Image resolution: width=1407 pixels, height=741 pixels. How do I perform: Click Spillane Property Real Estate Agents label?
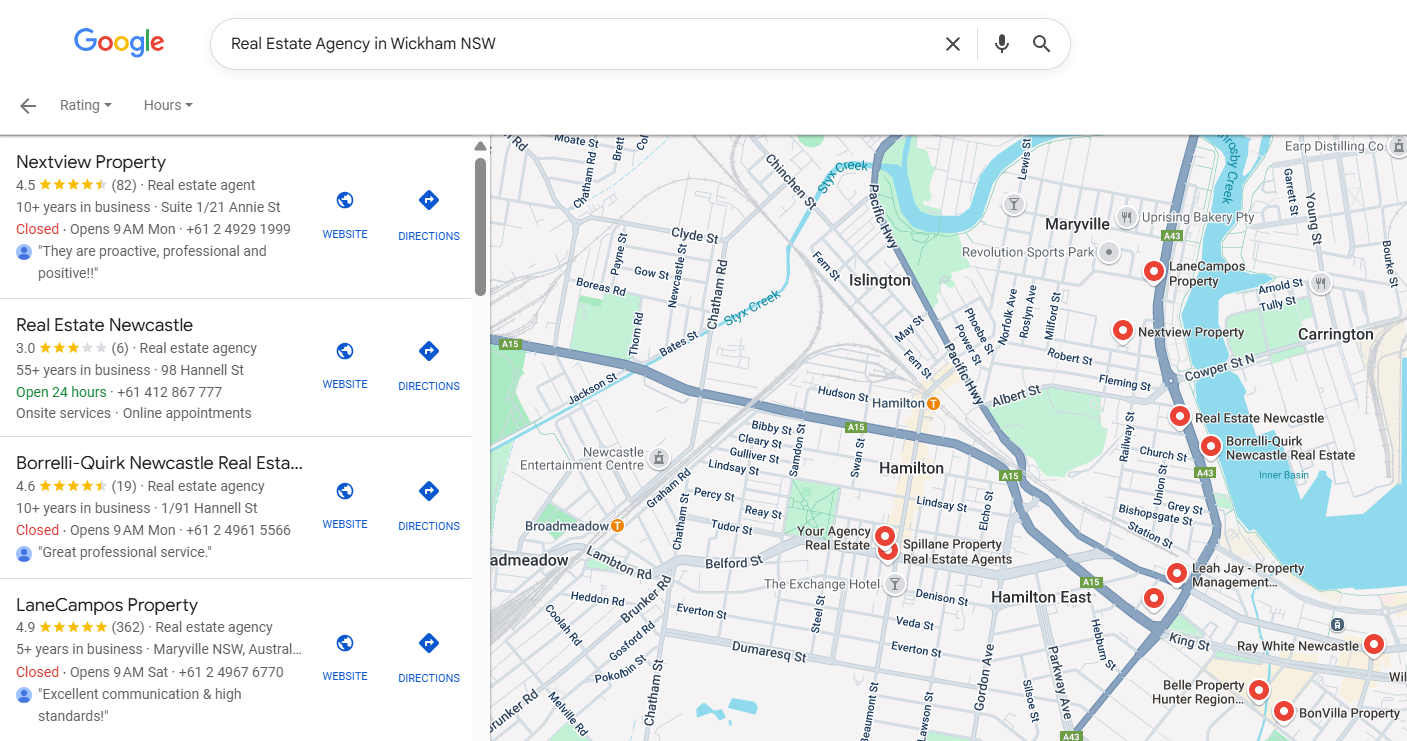957,552
